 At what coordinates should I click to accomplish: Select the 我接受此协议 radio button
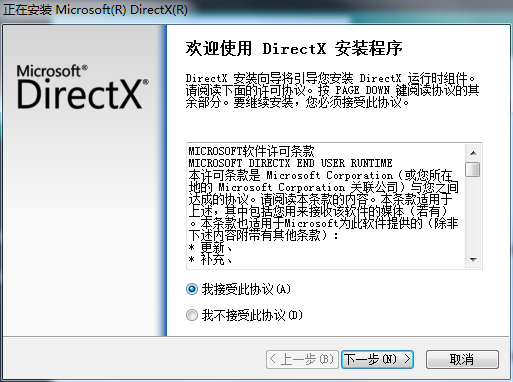pyautogui.click(x=192, y=289)
